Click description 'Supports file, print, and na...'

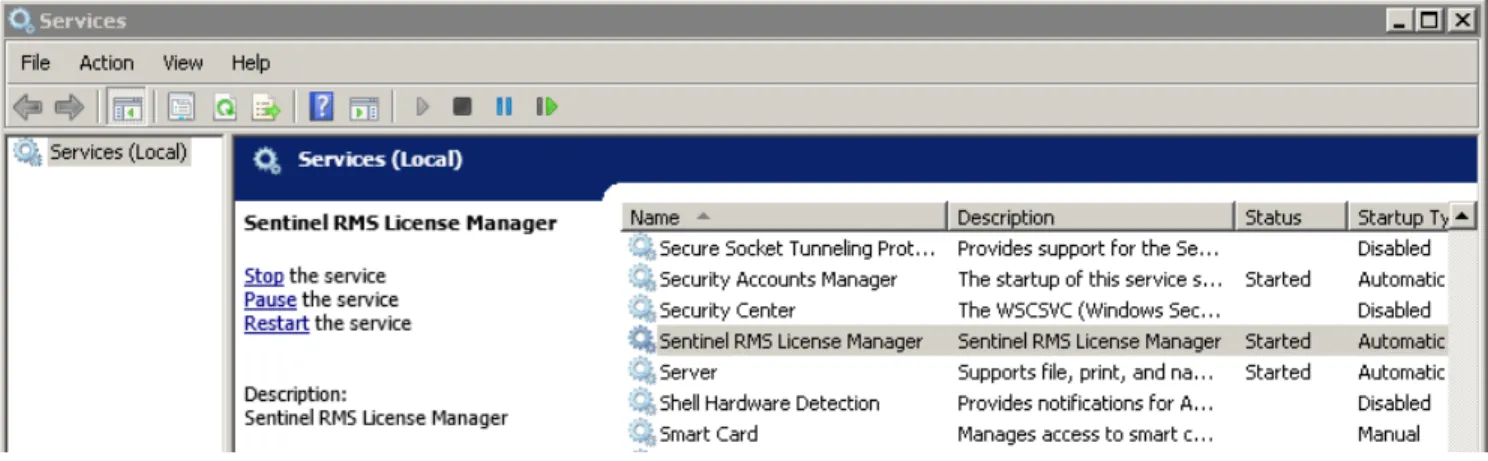click(x=1085, y=372)
